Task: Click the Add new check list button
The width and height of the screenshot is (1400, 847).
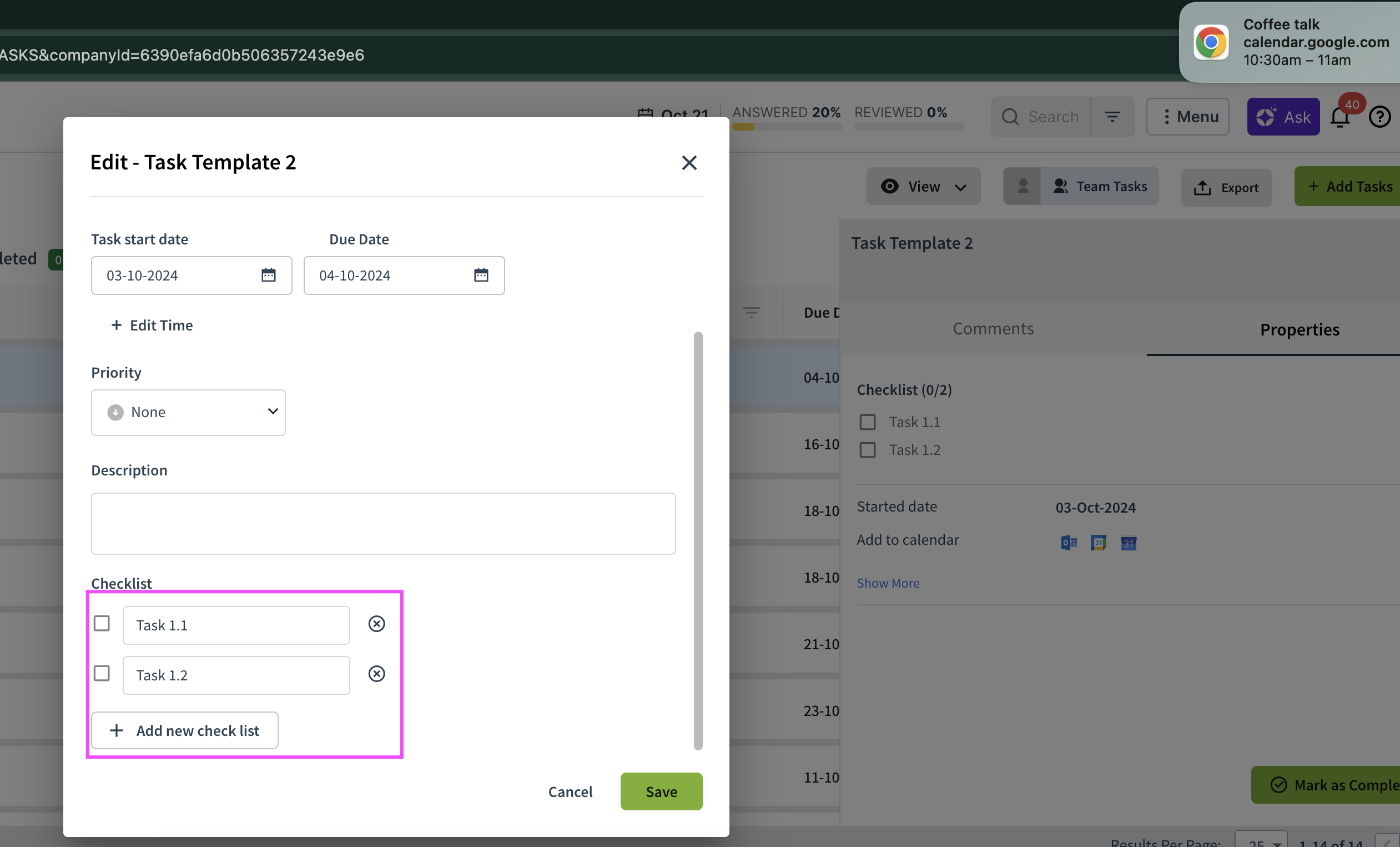Action: [184, 730]
